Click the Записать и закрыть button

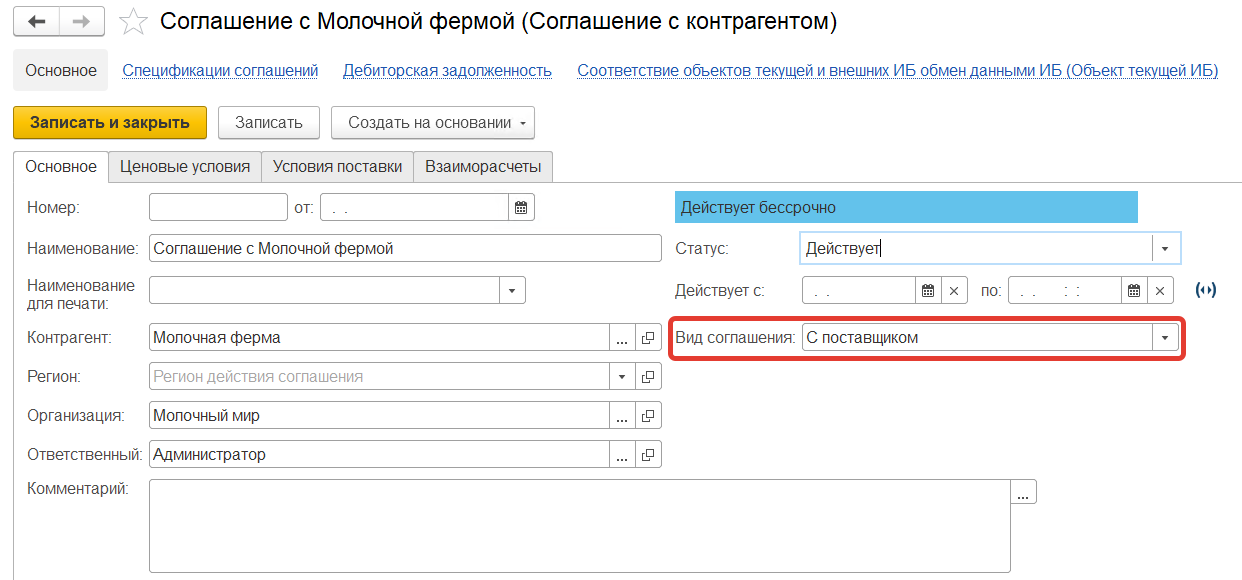[110, 123]
